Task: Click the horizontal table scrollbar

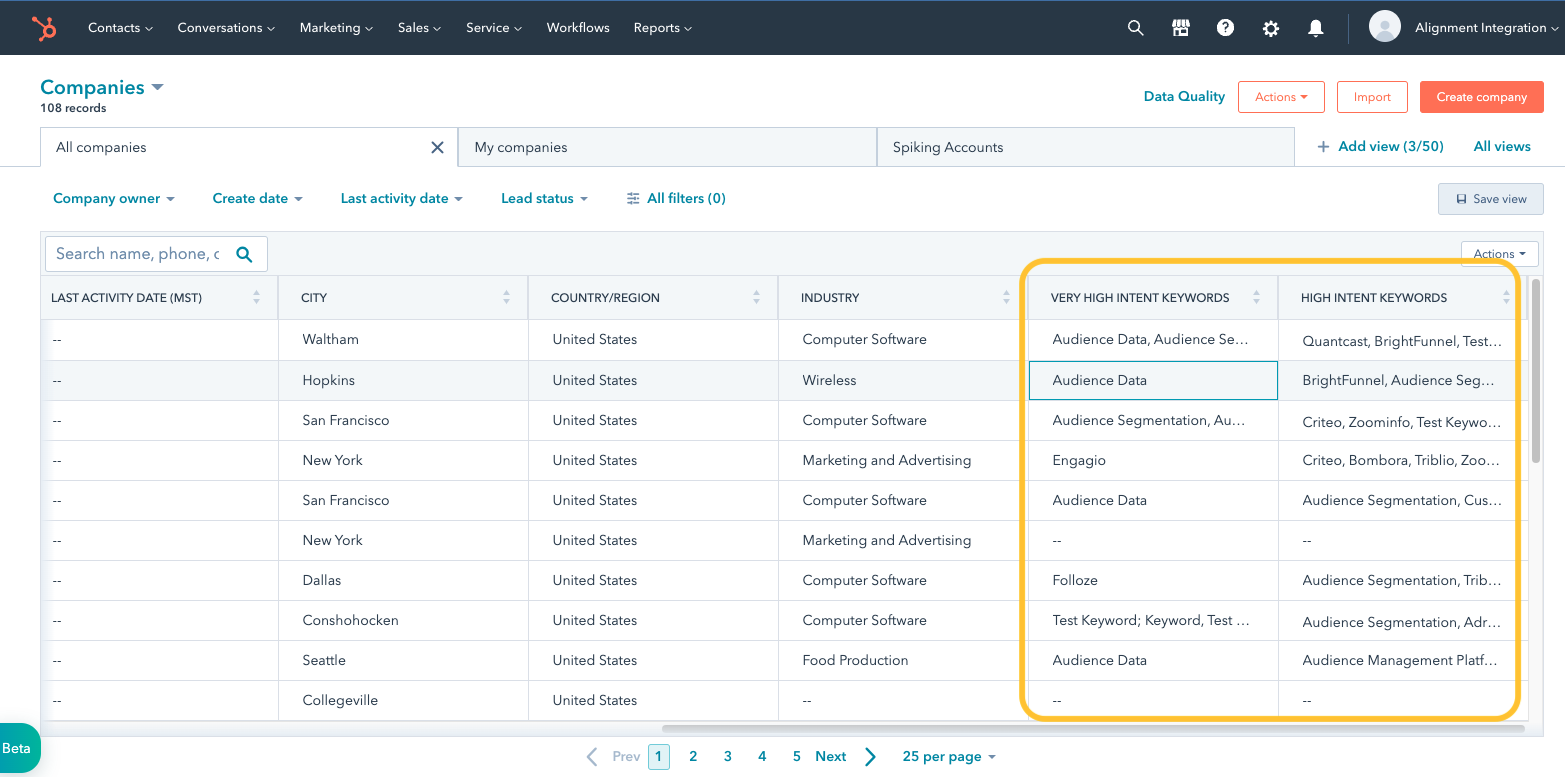Action: [1092, 729]
